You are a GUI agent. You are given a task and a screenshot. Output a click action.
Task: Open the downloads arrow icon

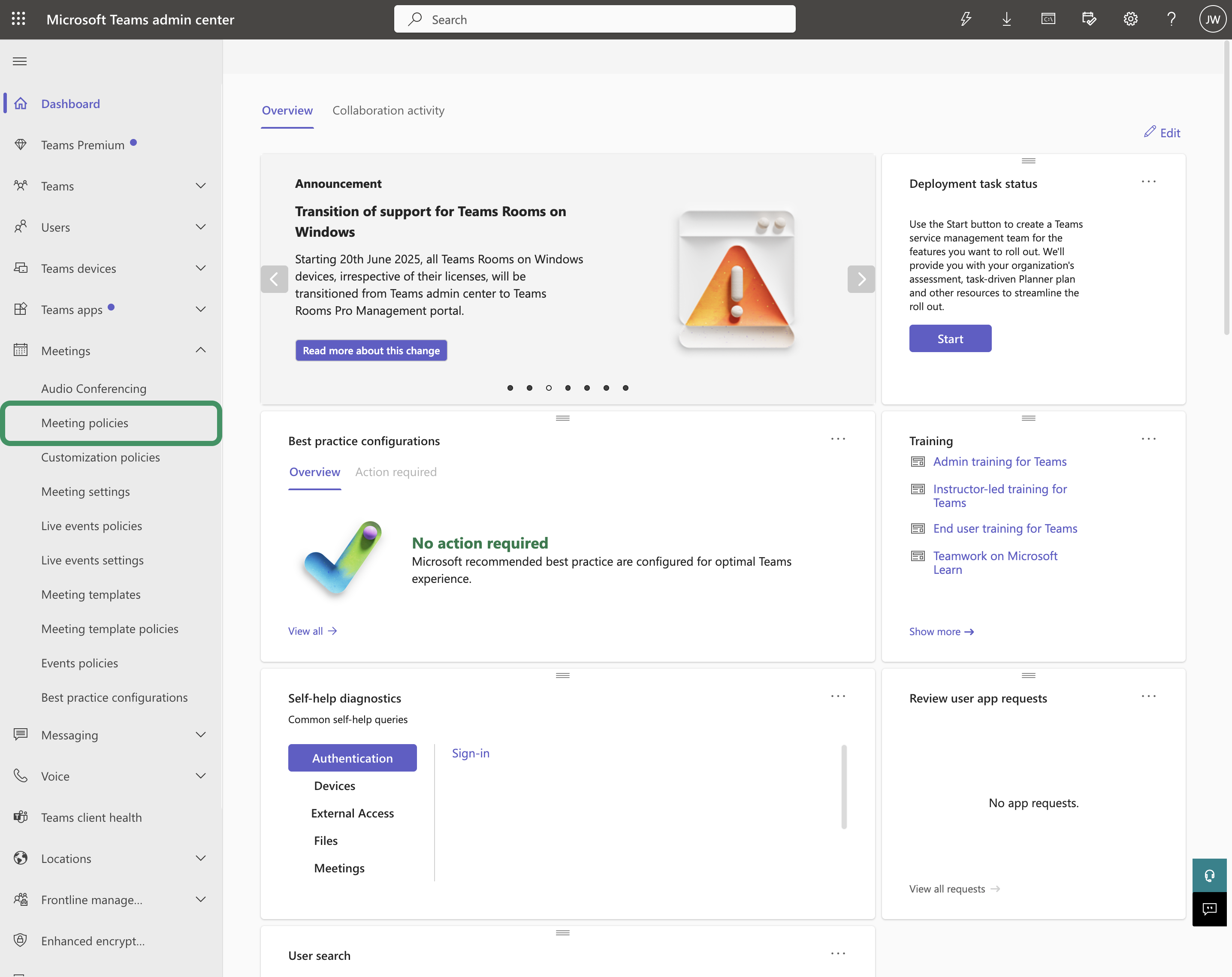tap(1007, 19)
